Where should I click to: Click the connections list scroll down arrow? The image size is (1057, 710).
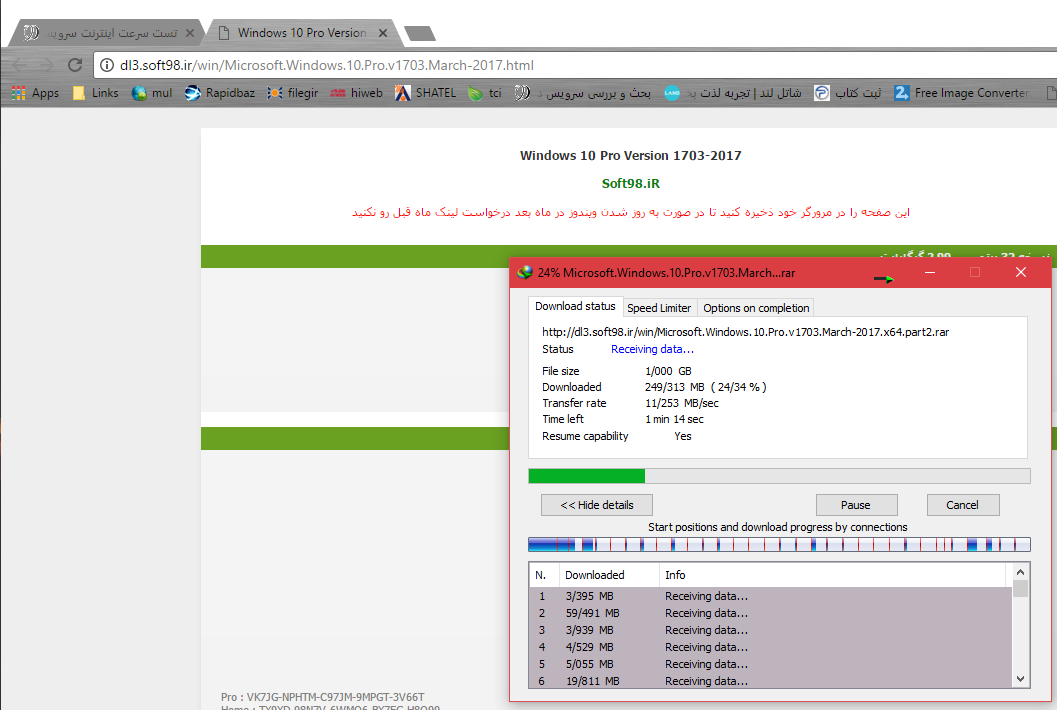click(x=1021, y=679)
